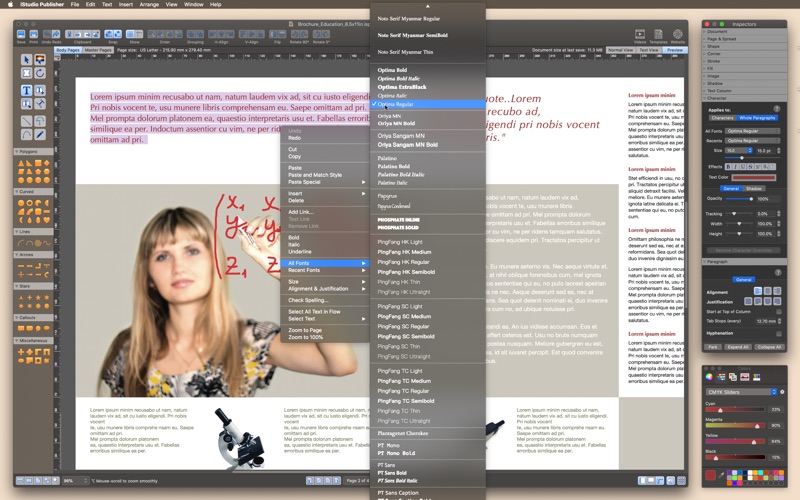The height and width of the screenshot is (500, 800).
Task: Click the Collapse All button
Action: tap(769, 347)
